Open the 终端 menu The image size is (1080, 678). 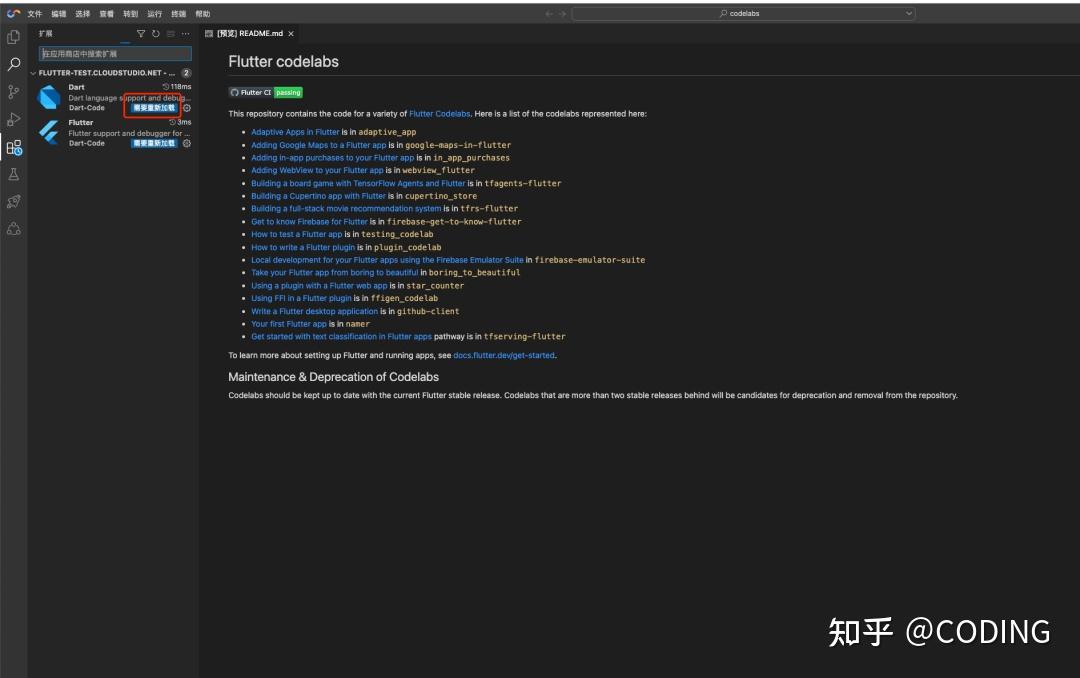point(178,14)
